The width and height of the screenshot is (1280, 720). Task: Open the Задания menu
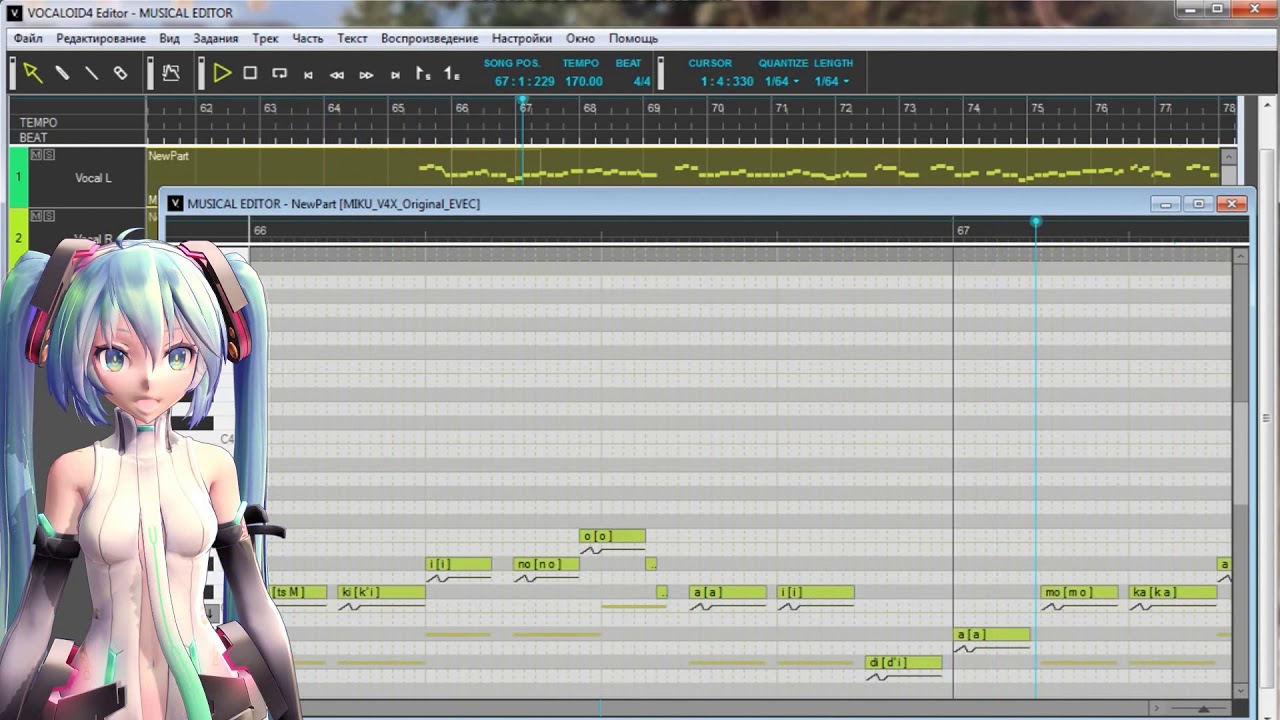[216, 39]
